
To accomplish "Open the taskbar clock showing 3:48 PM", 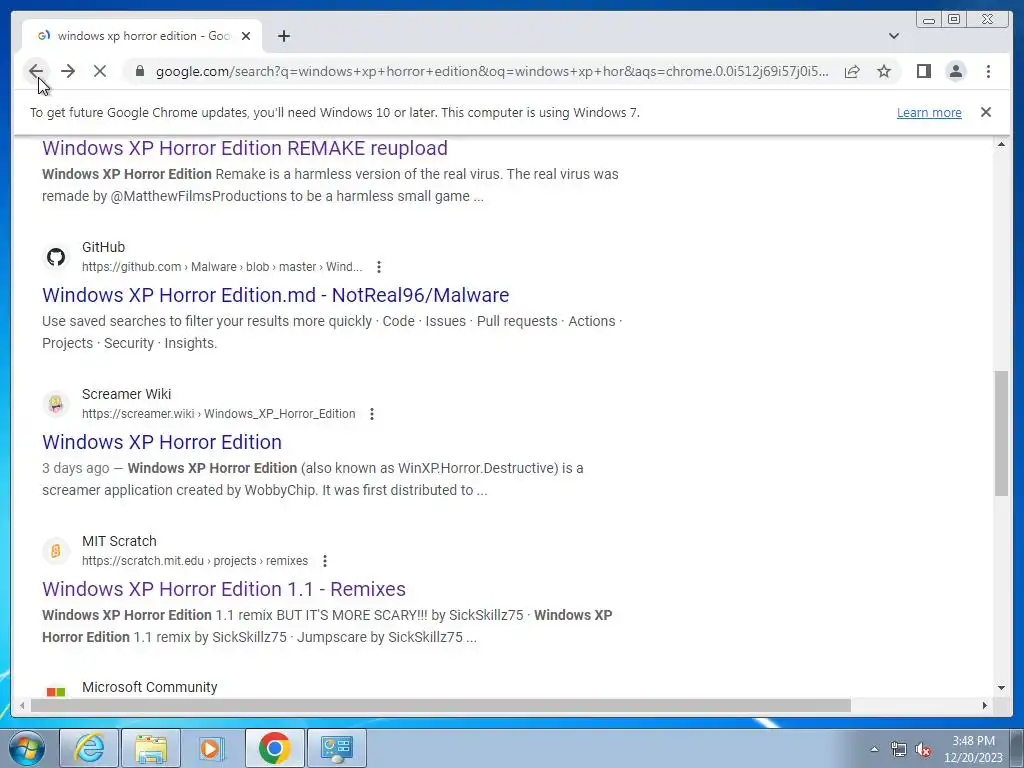I will [x=973, y=749].
